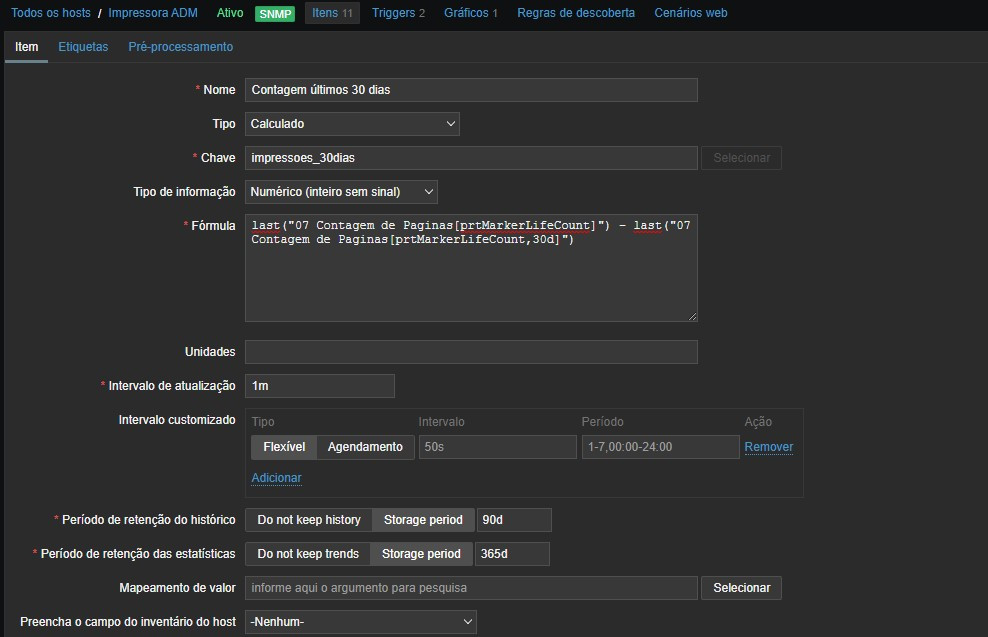Open the Tipo dropdown set to Calculado
Image resolution: width=988 pixels, height=637 pixels.
352,124
